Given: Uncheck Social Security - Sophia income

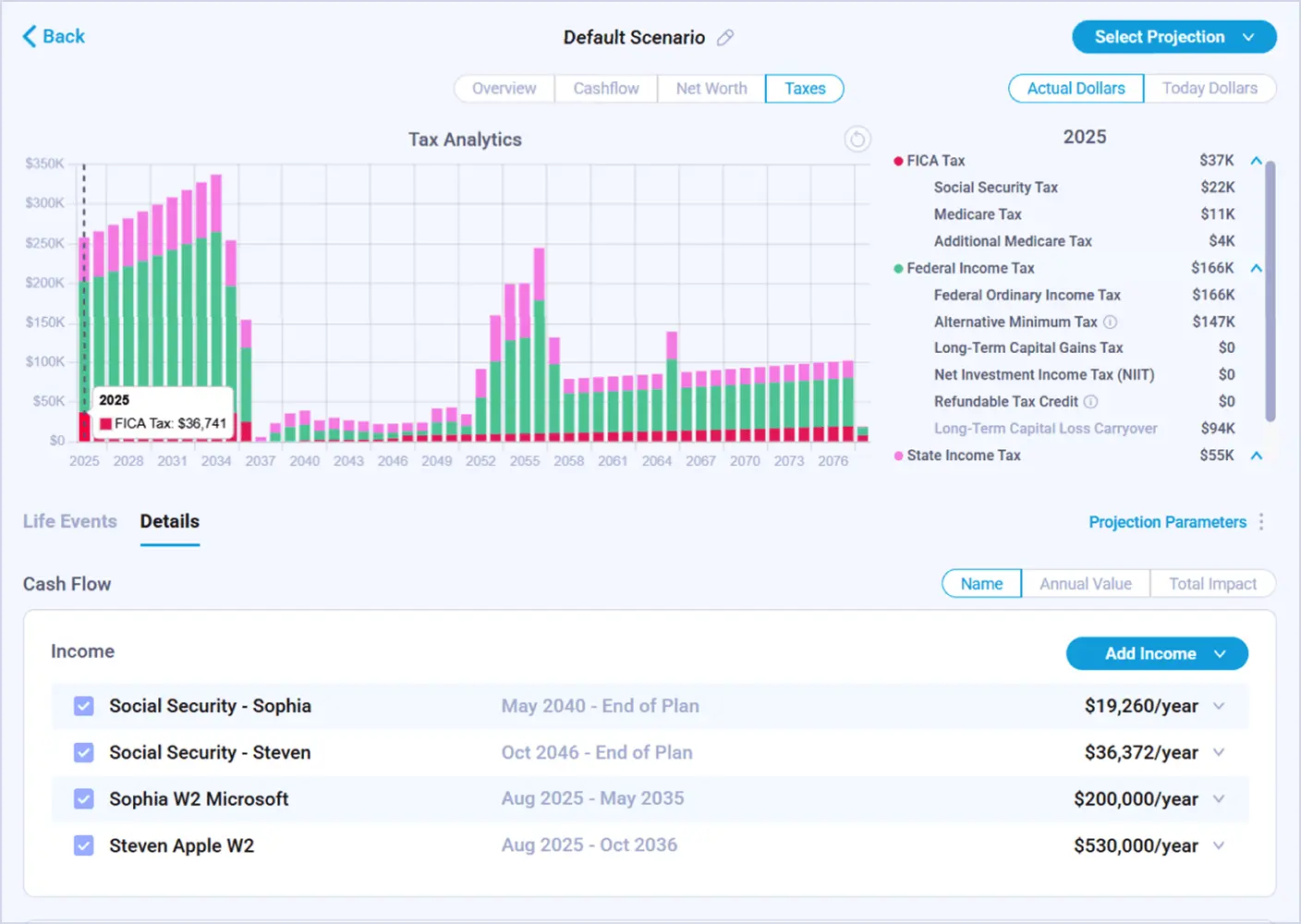Looking at the screenshot, I should pos(84,706).
